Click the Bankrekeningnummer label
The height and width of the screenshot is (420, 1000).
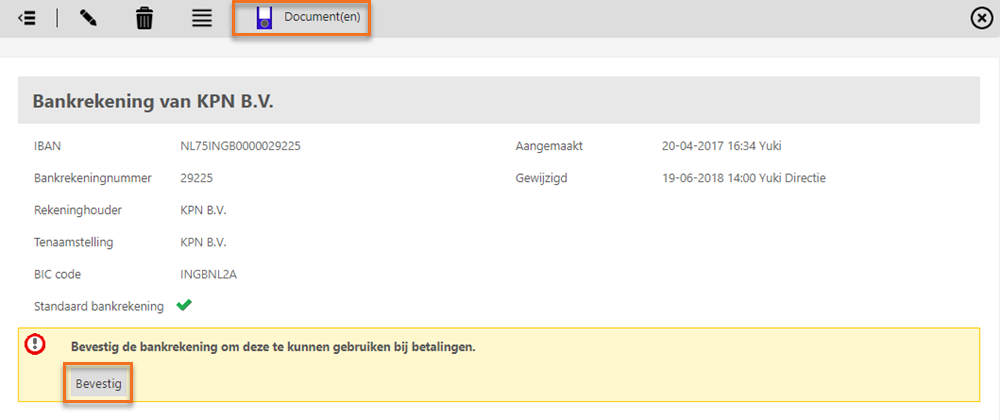(x=92, y=178)
